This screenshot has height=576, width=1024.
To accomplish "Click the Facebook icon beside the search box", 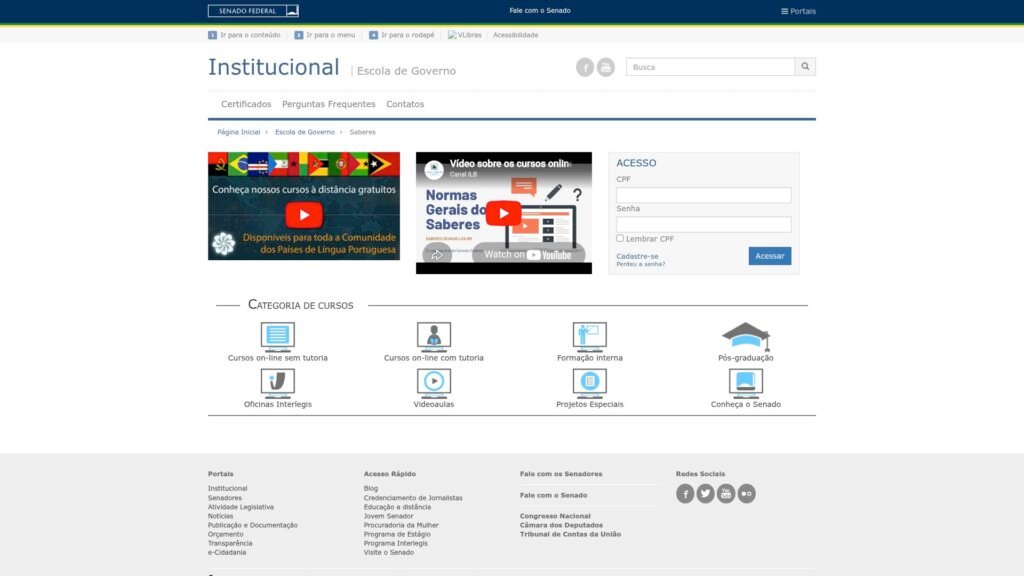I will [585, 67].
